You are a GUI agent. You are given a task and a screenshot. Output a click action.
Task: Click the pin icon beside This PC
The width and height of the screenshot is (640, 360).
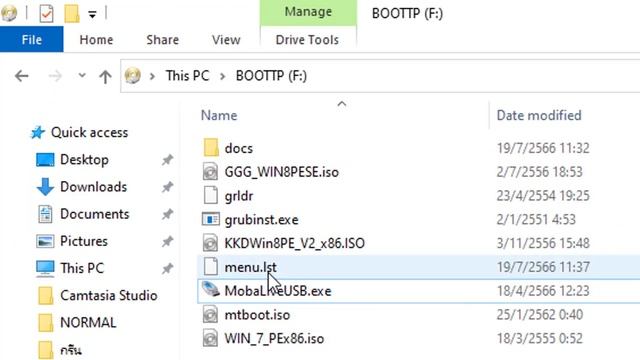coord(167,269)
